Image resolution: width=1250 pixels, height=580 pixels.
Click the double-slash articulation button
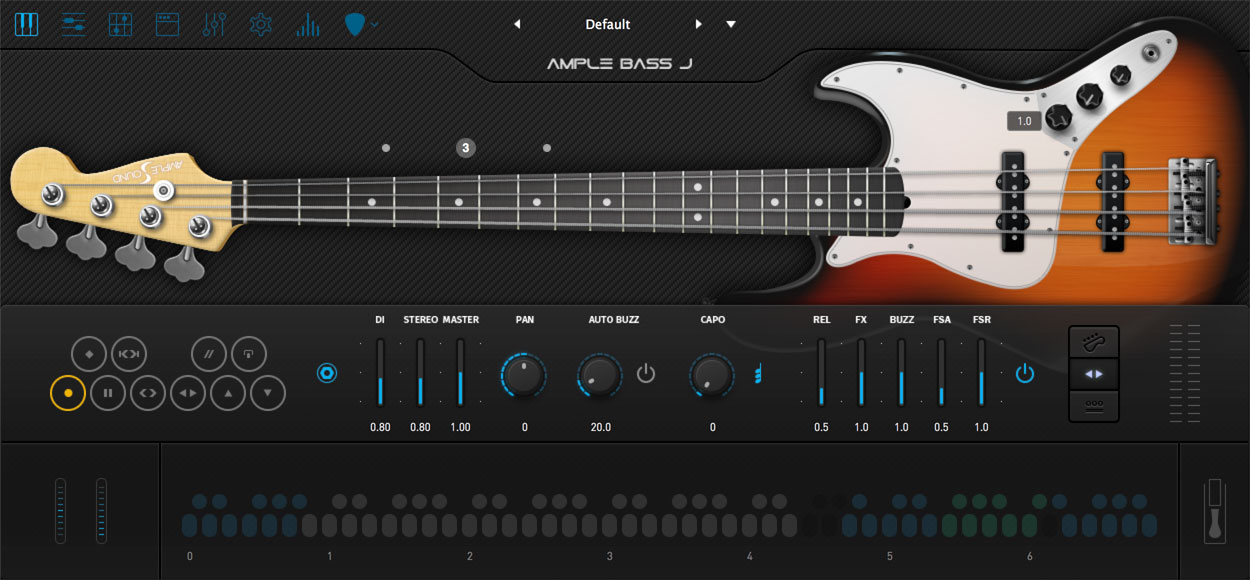[x=210, y=353]
